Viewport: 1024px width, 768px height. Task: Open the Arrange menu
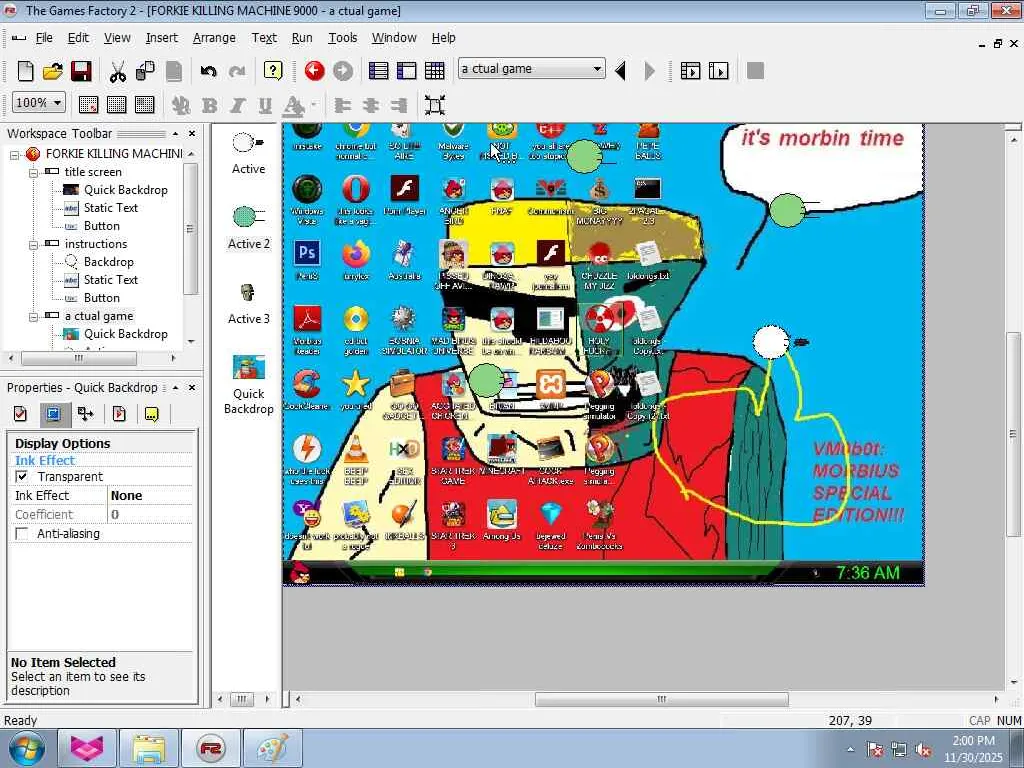[214, 38]
